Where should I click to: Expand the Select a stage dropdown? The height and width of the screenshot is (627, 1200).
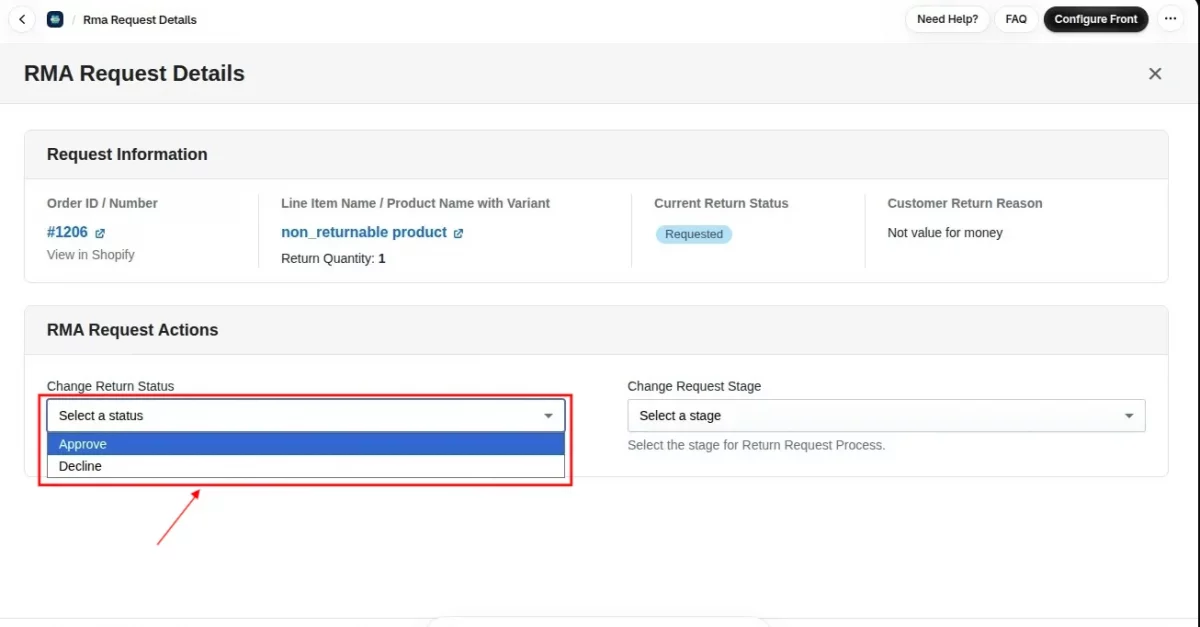click(886, 415)
